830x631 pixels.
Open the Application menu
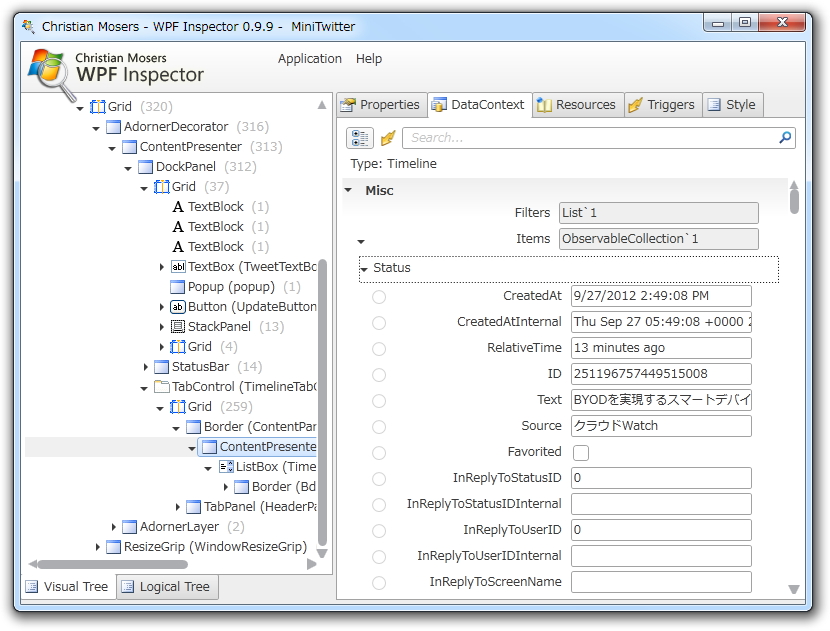(310, 59)
